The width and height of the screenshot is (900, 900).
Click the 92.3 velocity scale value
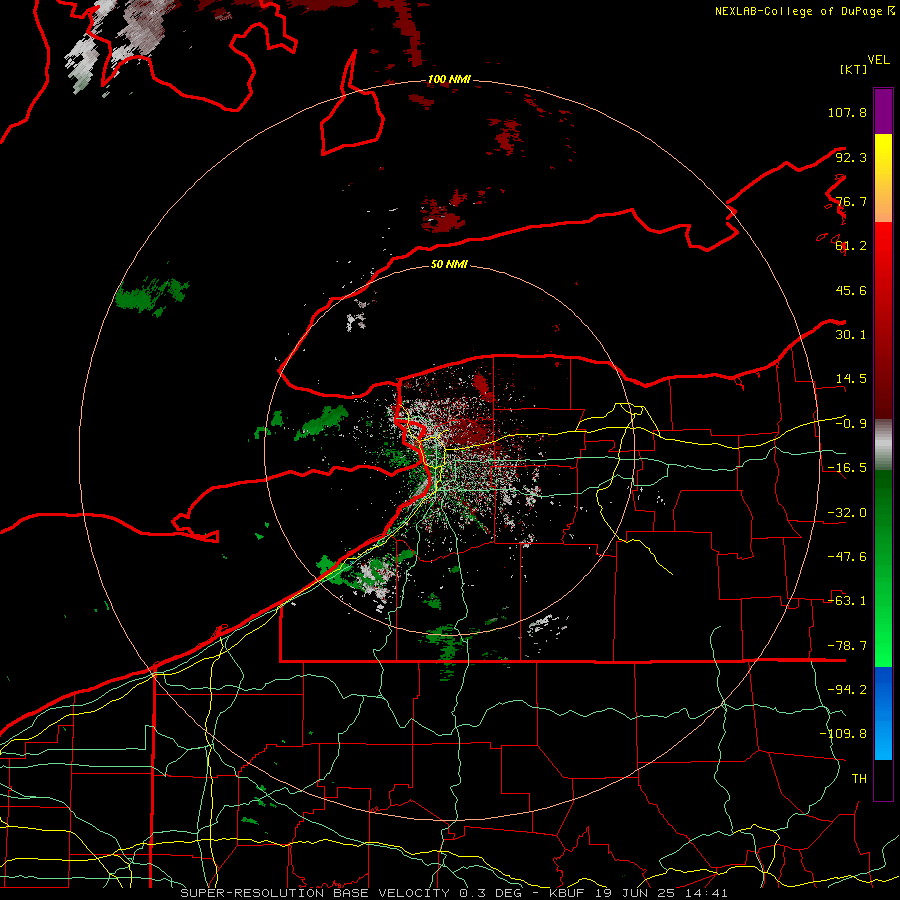(851, 157)
